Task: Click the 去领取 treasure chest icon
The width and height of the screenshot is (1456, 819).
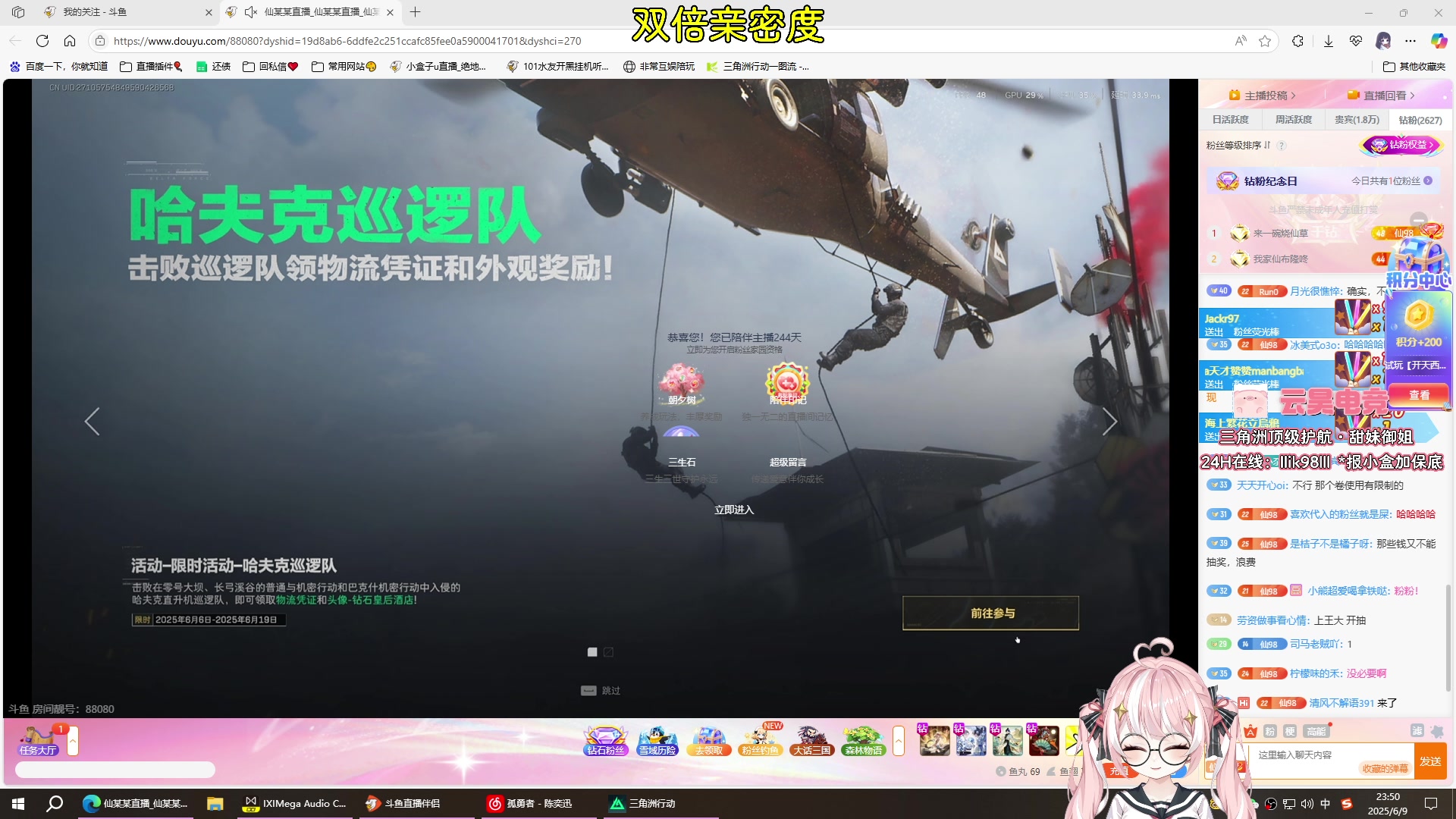Action: [x=708, y=741]
